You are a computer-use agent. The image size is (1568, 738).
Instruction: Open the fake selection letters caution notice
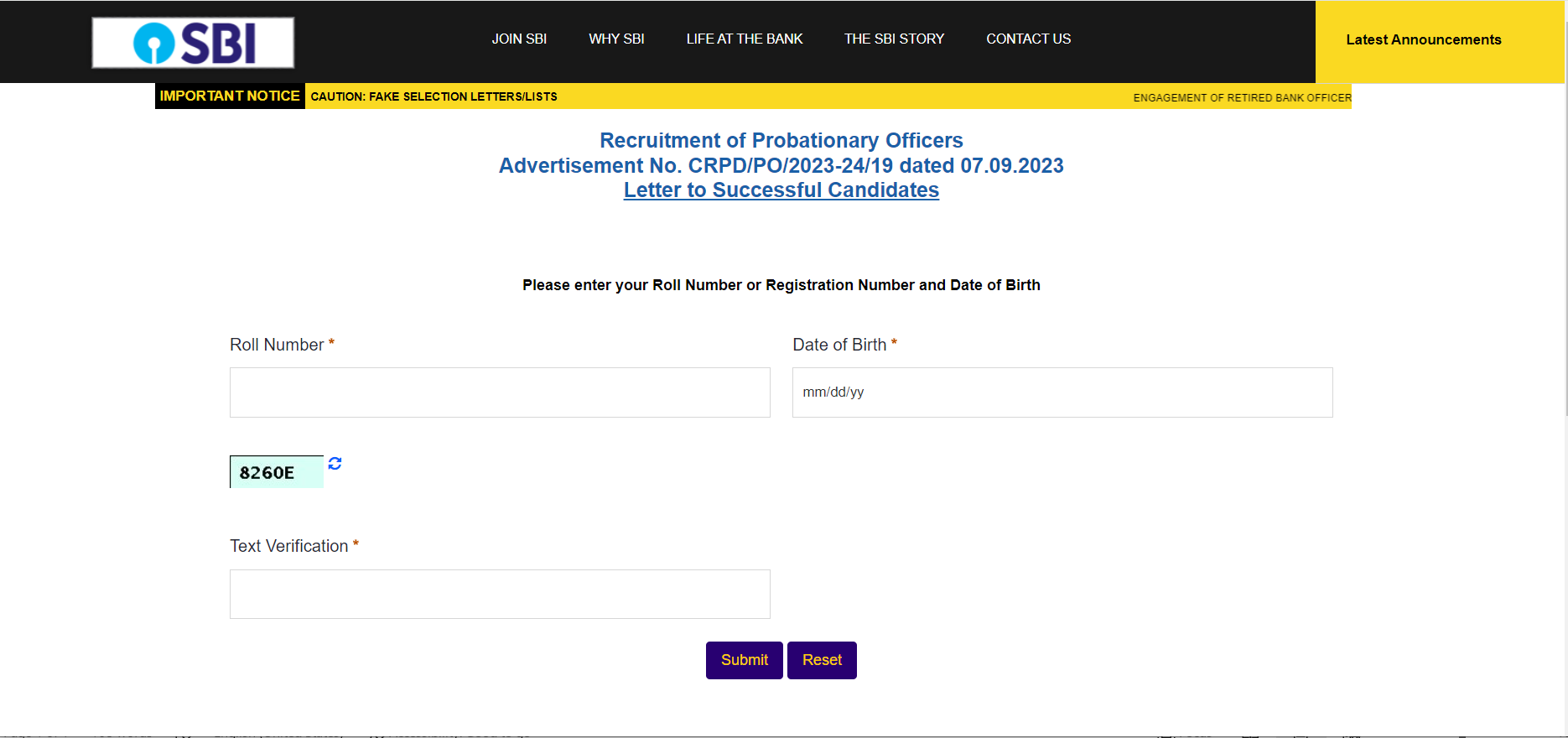click(x=434, y=96)
